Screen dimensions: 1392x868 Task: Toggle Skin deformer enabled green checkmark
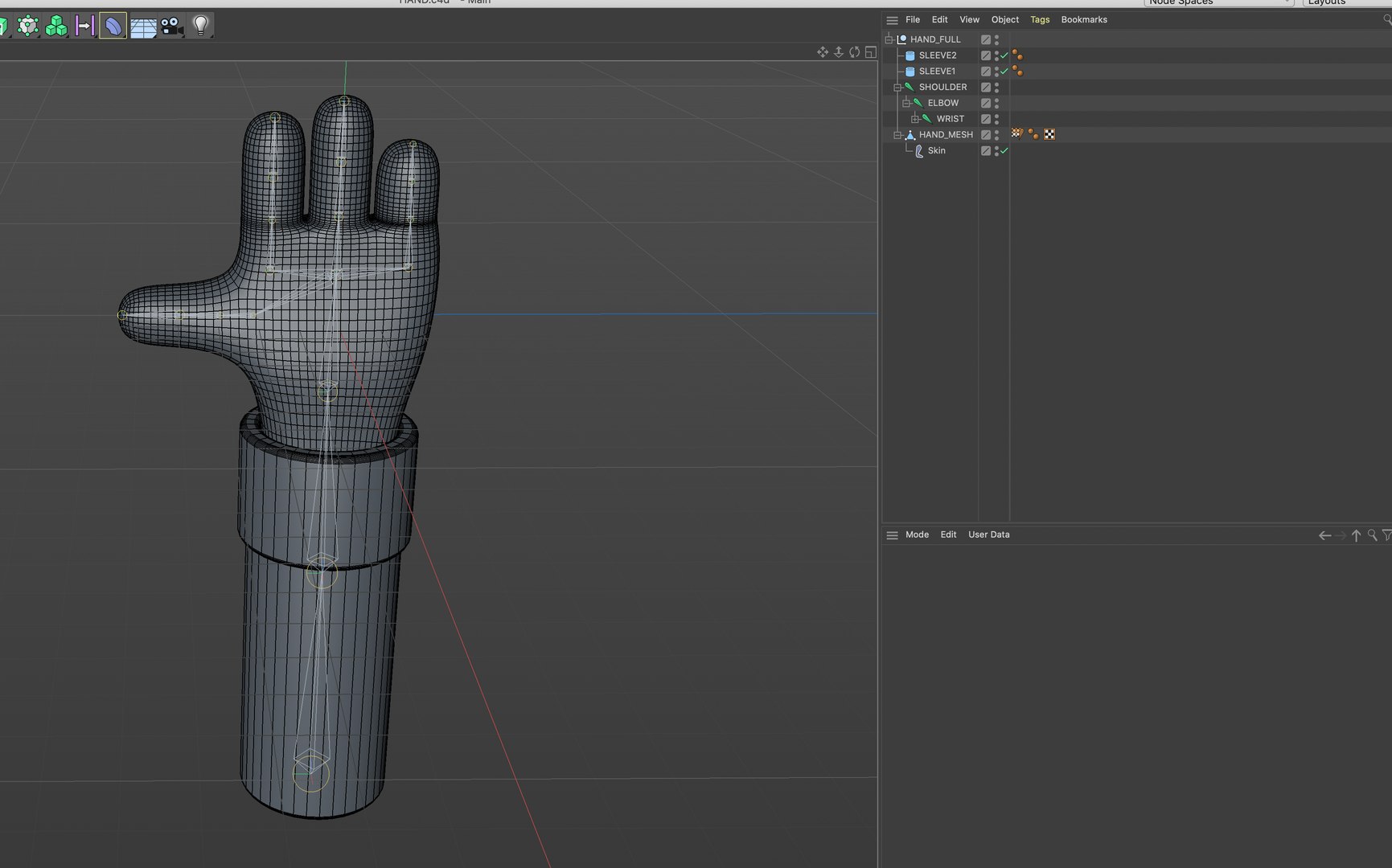point(1004,151)
